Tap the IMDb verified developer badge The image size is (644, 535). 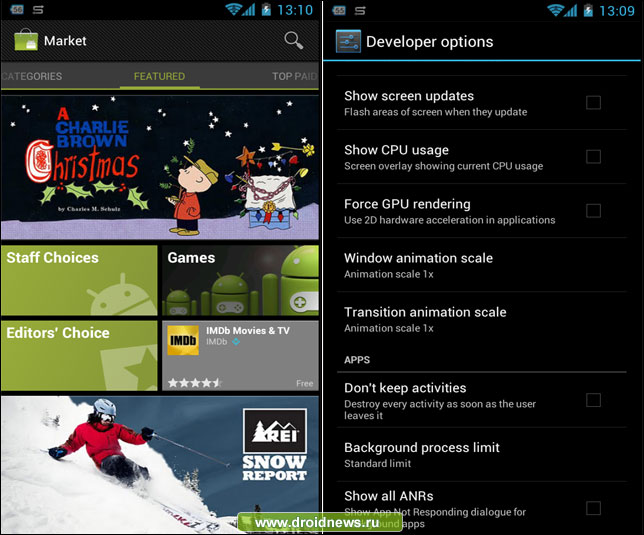[236, 342]
